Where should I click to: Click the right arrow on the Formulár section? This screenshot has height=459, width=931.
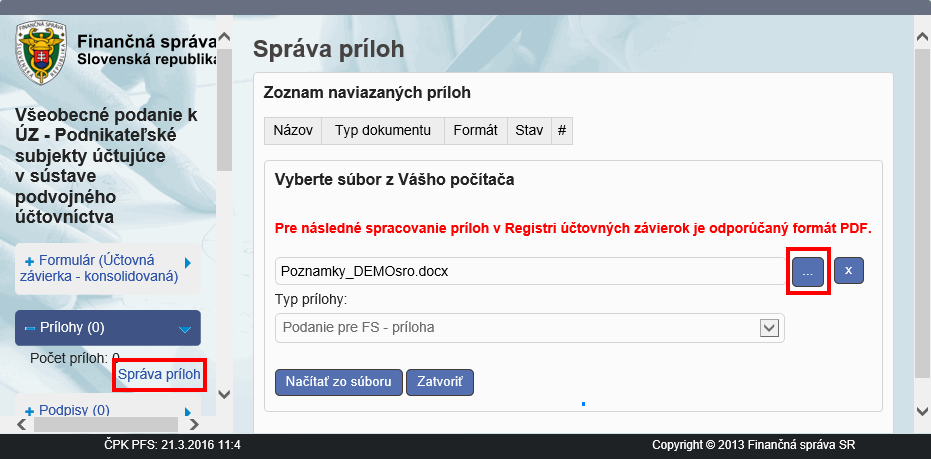click(x=188, y=262)
